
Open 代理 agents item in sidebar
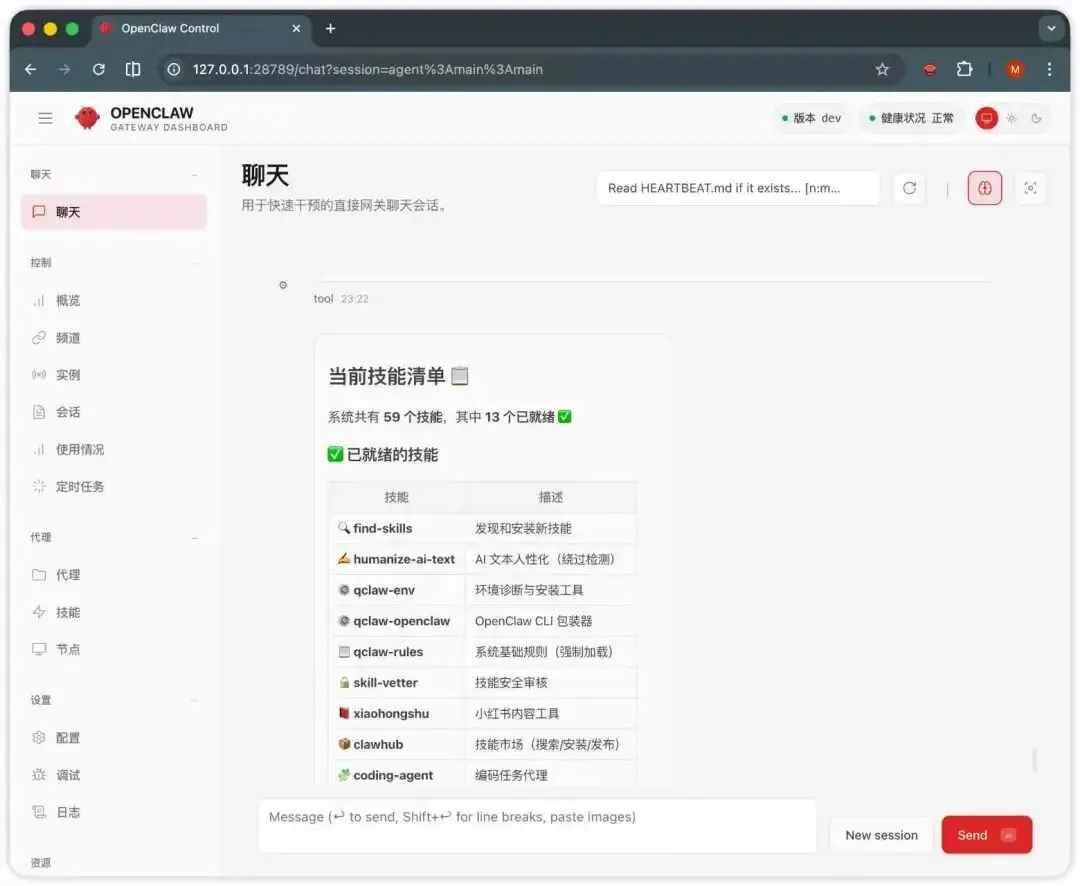(114, 575)
